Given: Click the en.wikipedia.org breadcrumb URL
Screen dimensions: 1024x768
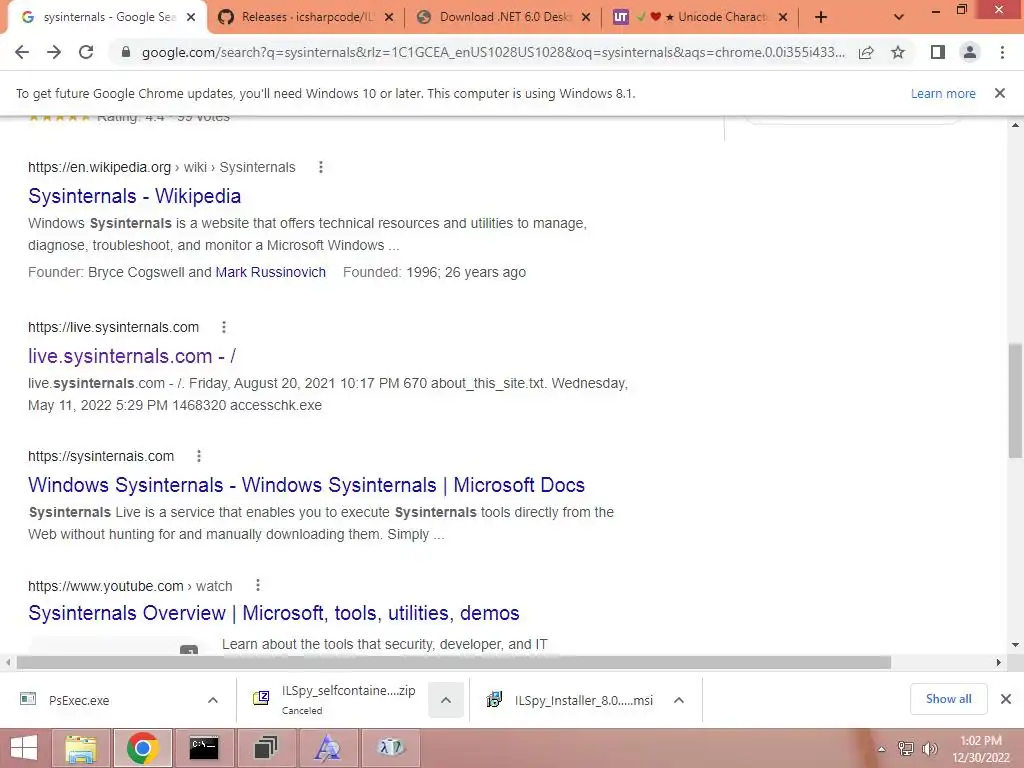Looking at the screenshot, I should click(x=161, y=167).
